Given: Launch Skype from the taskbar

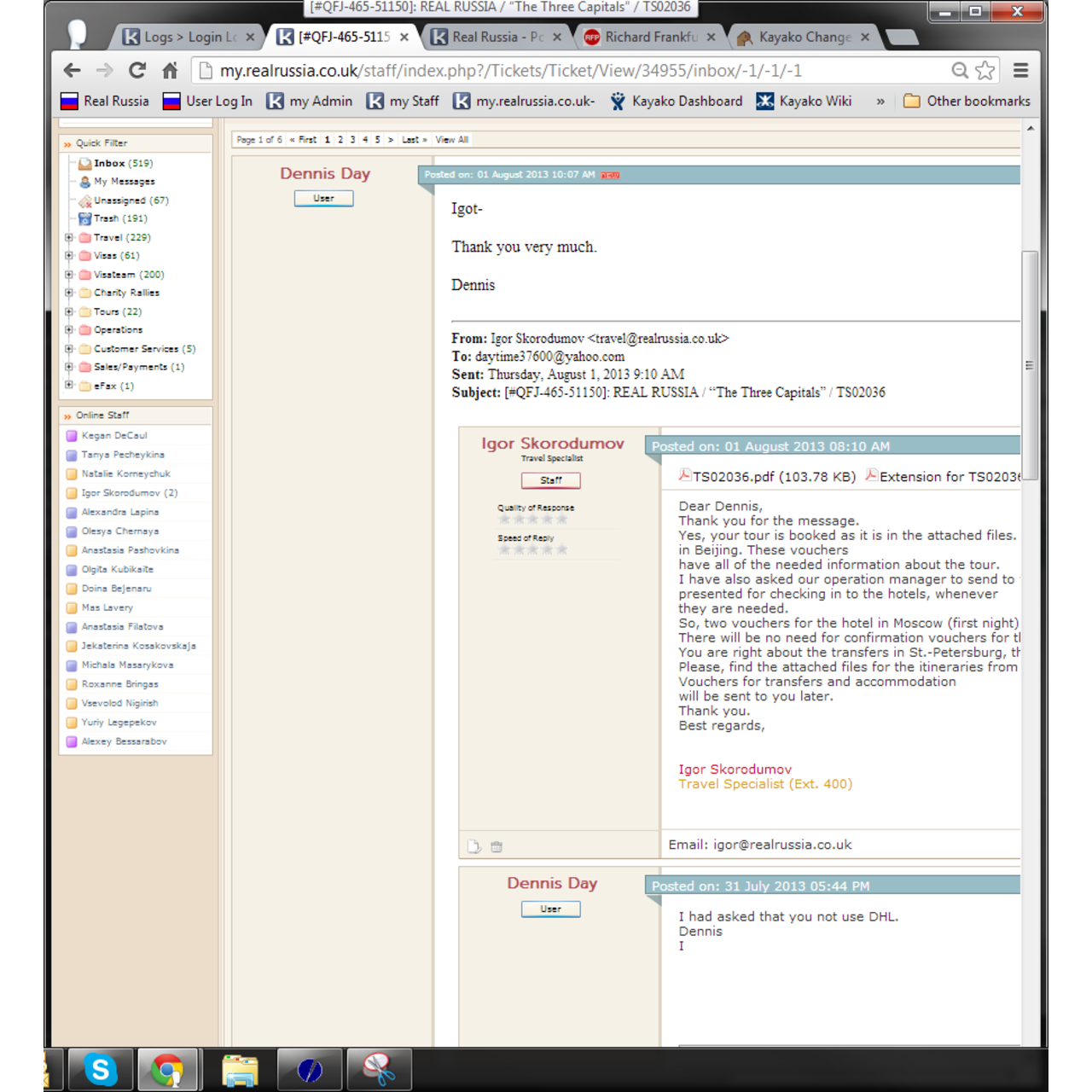Looking at the screenshot, I should pos(100,1069).
